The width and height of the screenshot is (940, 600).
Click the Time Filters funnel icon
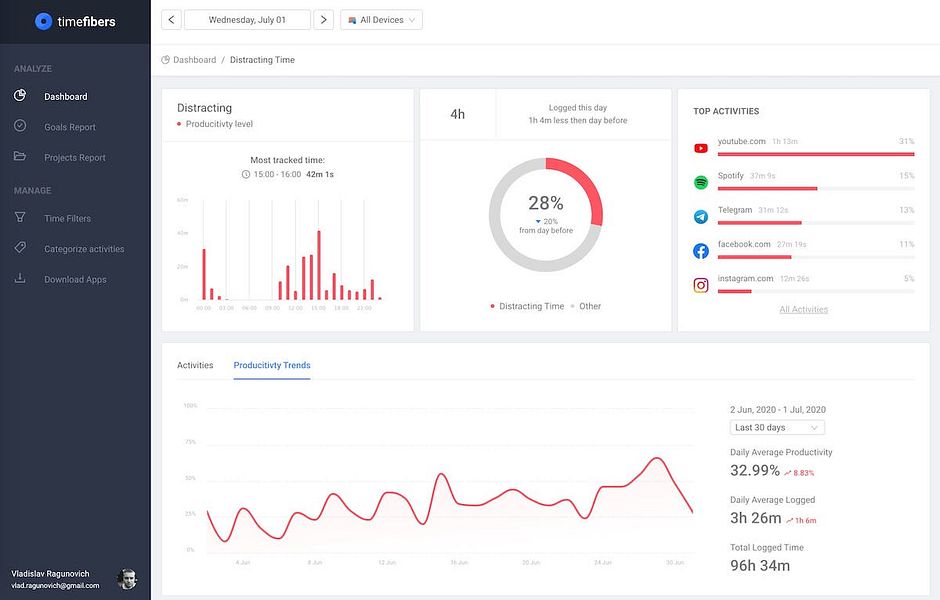pyautogui.click(x=20, y=217)
